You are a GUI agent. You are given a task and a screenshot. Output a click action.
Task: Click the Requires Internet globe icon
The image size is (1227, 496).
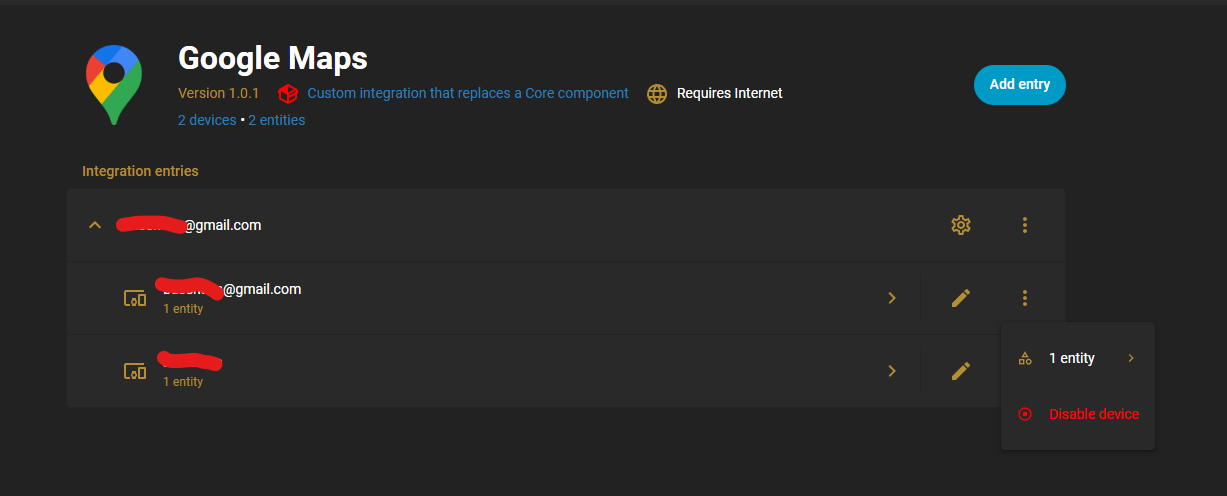tap(656, 93)
